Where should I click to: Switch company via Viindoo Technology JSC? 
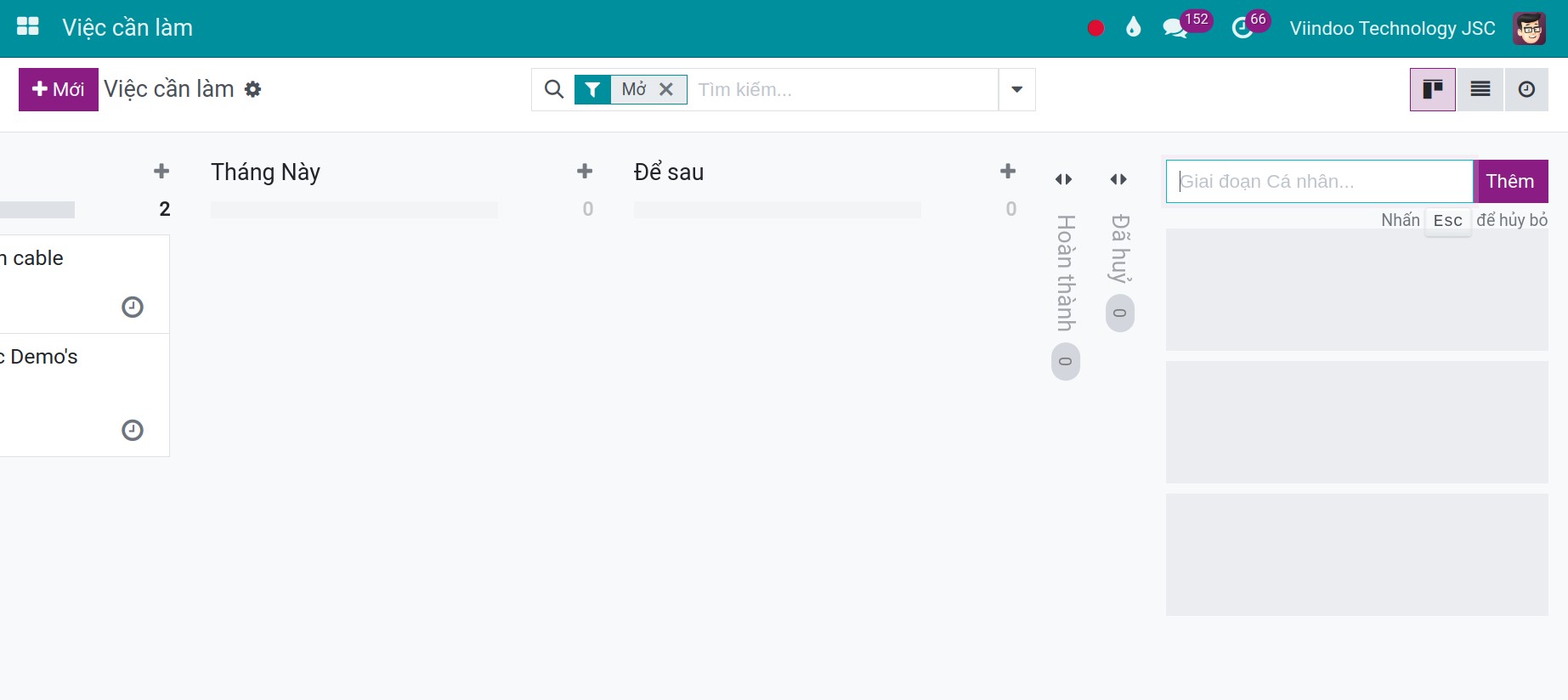click(x=1392, y=28)
